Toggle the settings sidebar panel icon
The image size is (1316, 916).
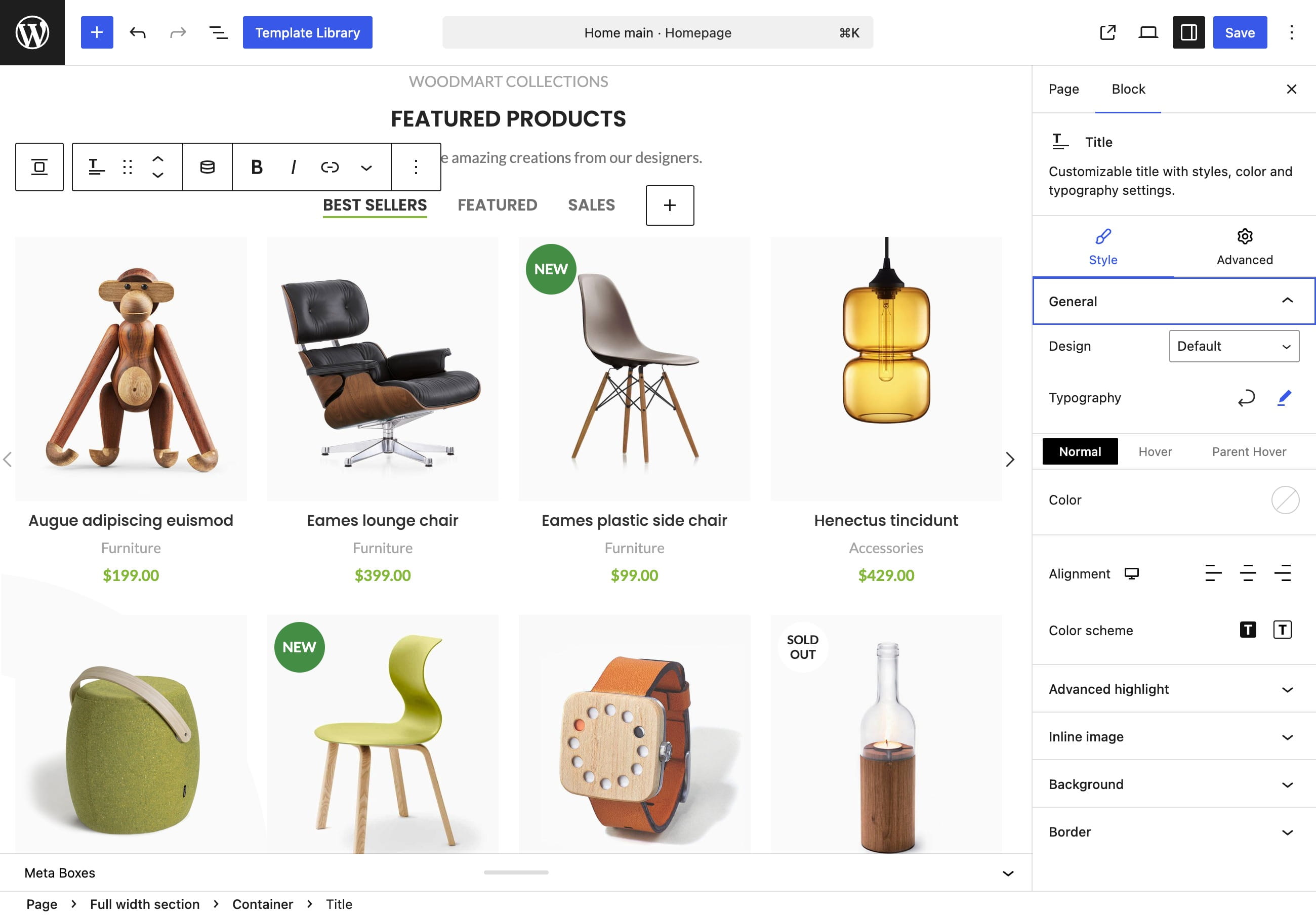pos(1188,33)
